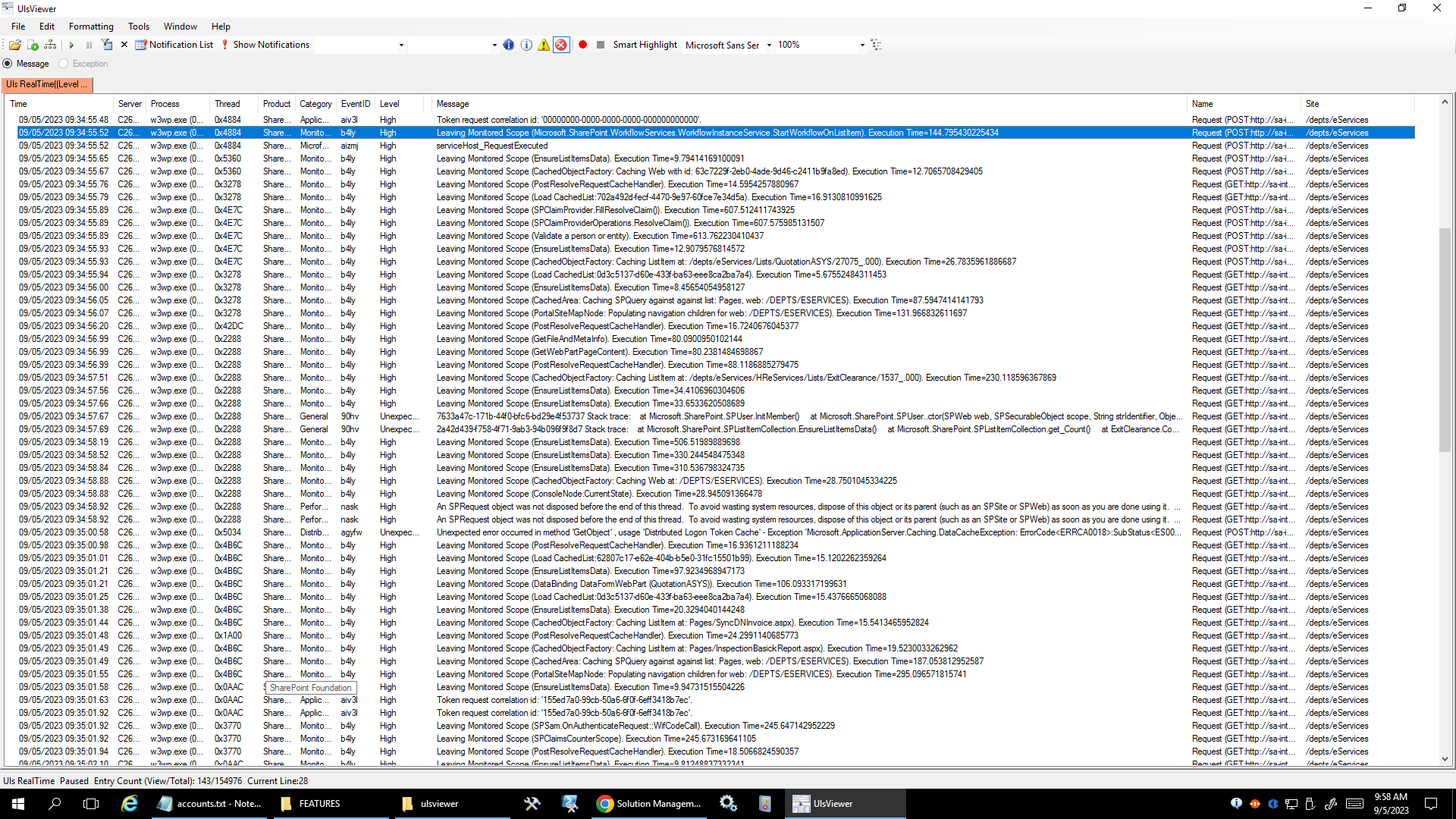1456x819 pixels.
Task: Open the Notification List
Action: [174, 45]
